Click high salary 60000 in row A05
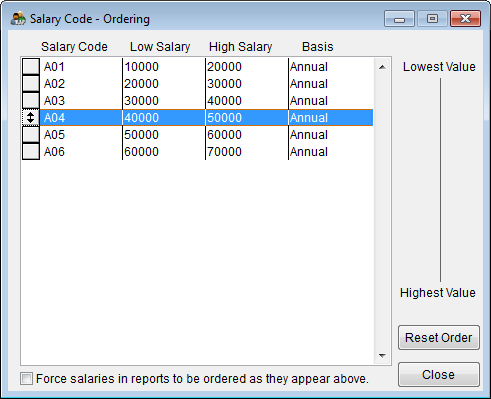The image size is (491, 399). coord(247,135)
